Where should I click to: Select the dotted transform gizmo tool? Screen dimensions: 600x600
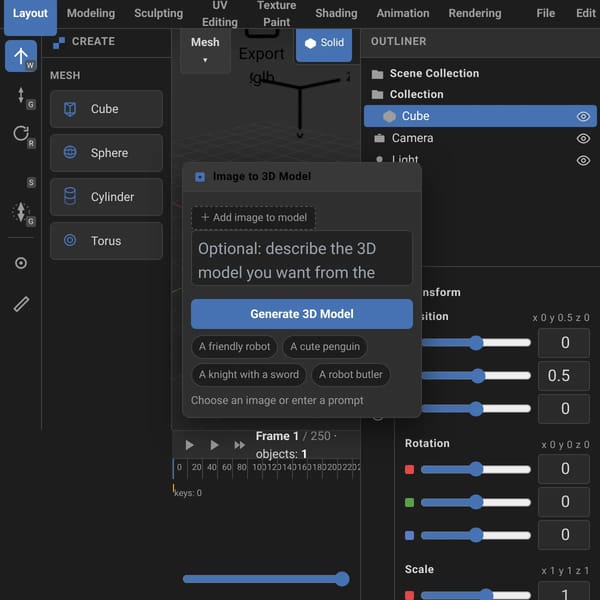pyautogui.click(x=21, y=212)
